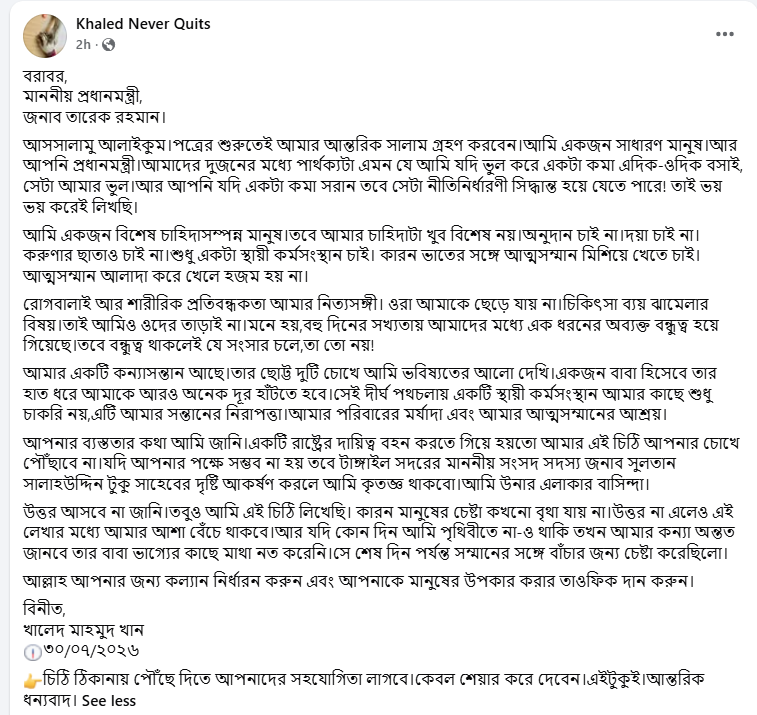The image size is (757, 715).
Task: Click the globe public privacy icon
Action: point(109,45)
